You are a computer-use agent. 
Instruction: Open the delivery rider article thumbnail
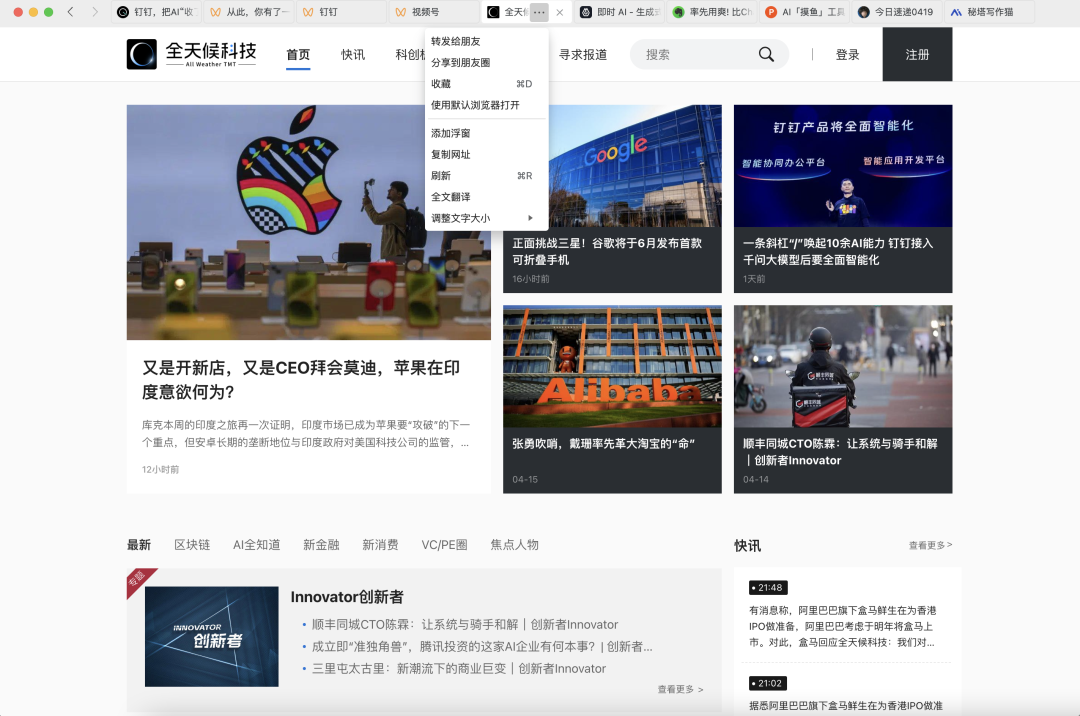click(x=843, y=366)
